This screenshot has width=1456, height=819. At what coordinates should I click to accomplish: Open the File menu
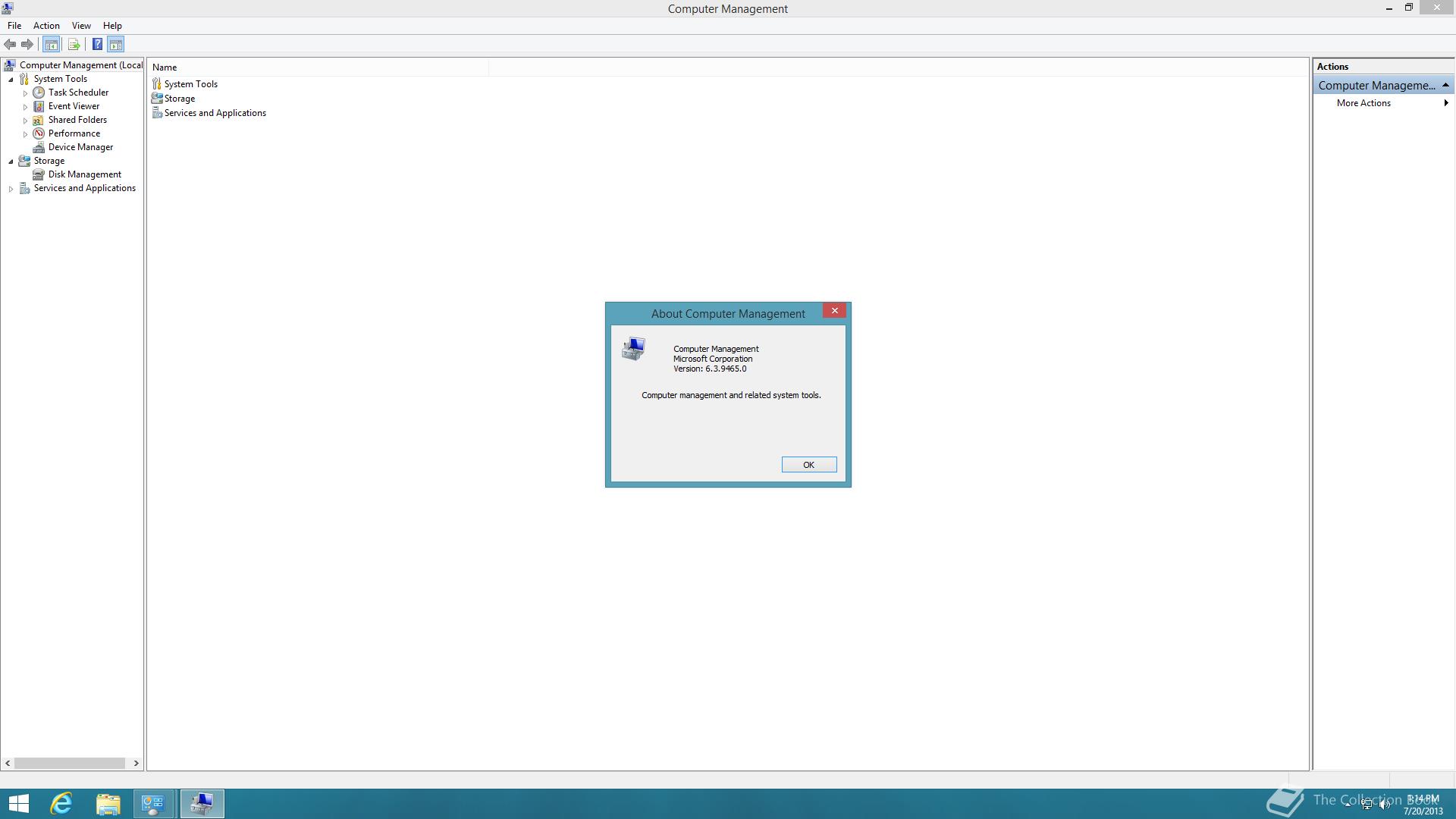[x=14, y=26]
